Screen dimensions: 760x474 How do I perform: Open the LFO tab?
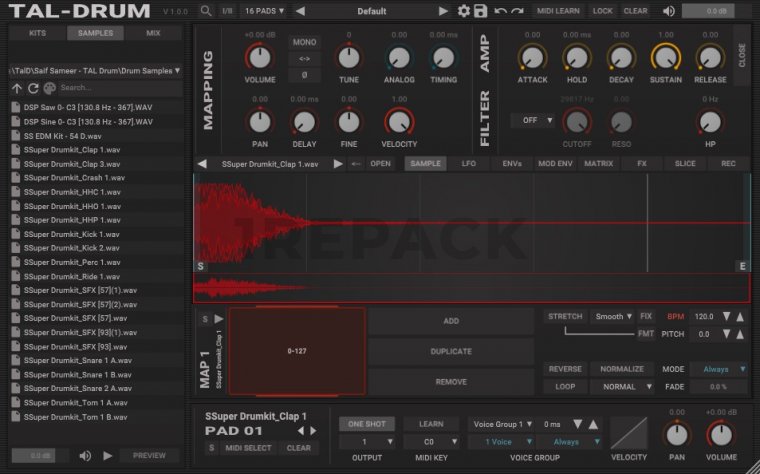[468, 163]
